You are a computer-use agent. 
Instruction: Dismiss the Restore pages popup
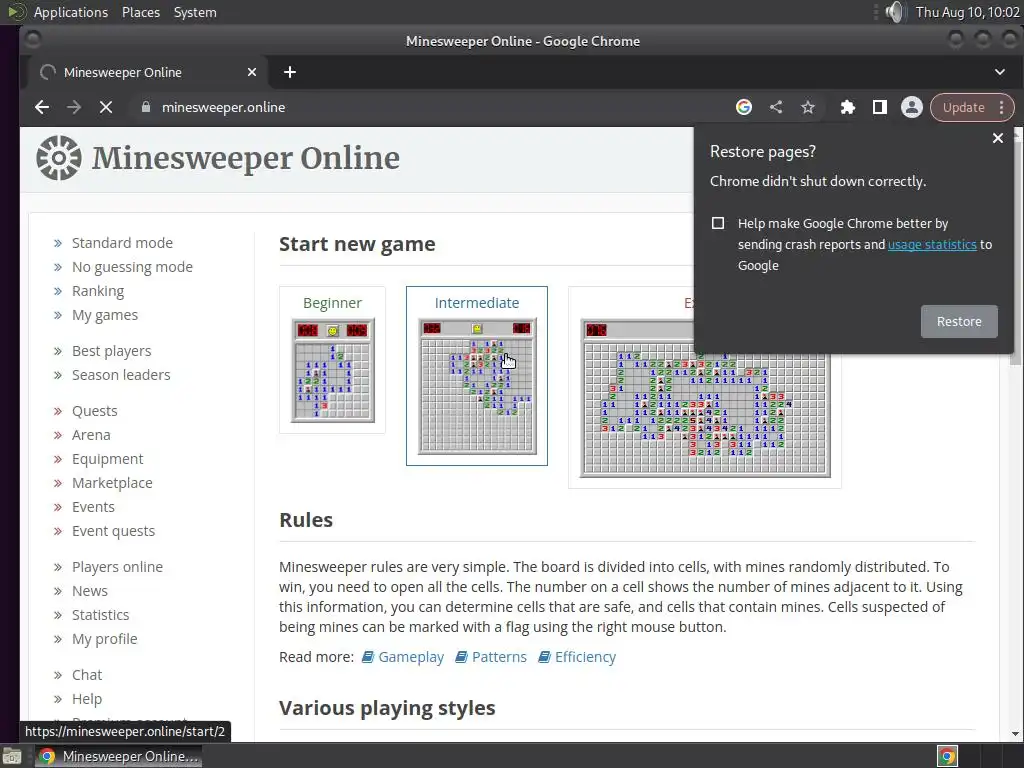(x=998, y=138)
